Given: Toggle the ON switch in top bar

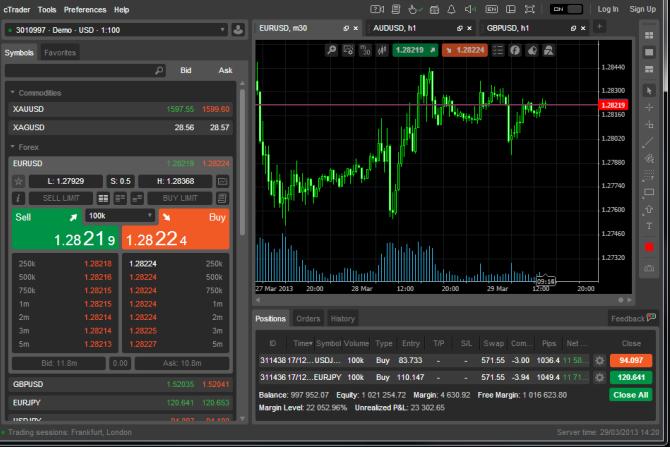Looking at the screenshot, I should tap(567, 9).
